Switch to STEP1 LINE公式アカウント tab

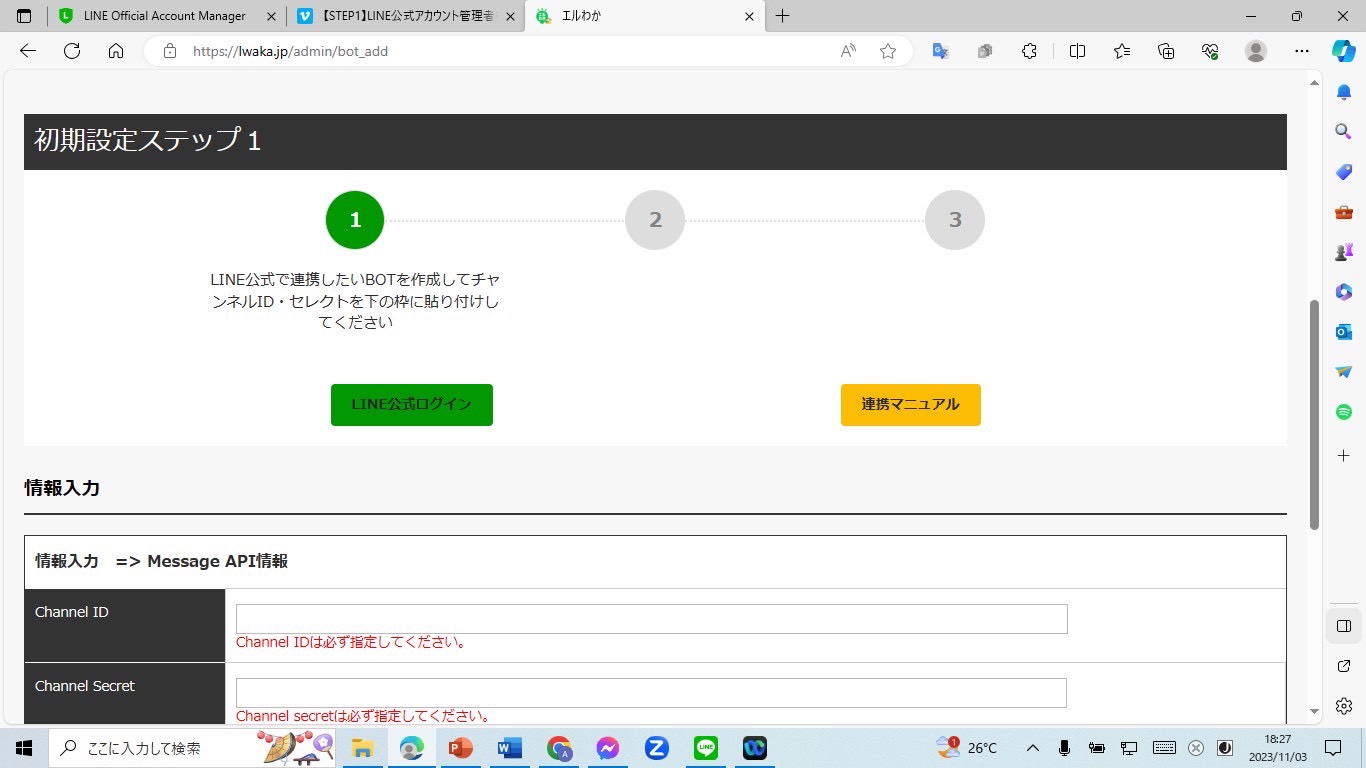(x=407, y=16)
